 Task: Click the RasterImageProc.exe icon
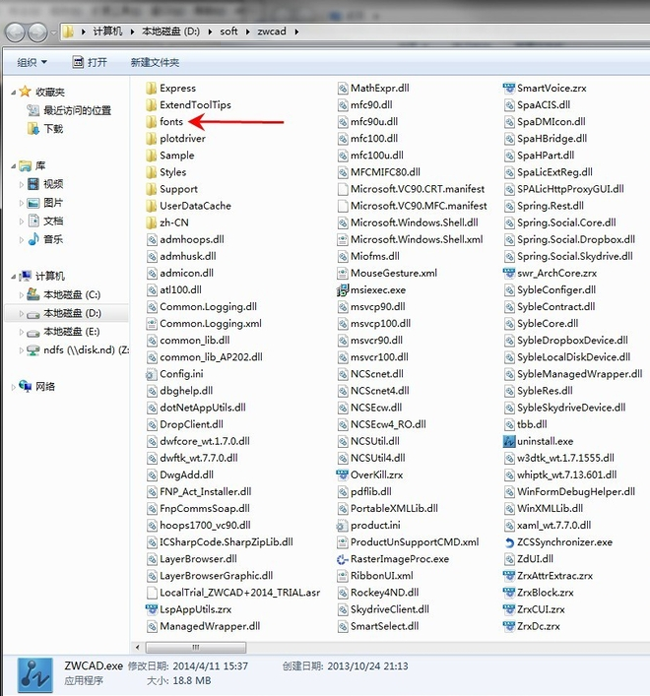342,559
